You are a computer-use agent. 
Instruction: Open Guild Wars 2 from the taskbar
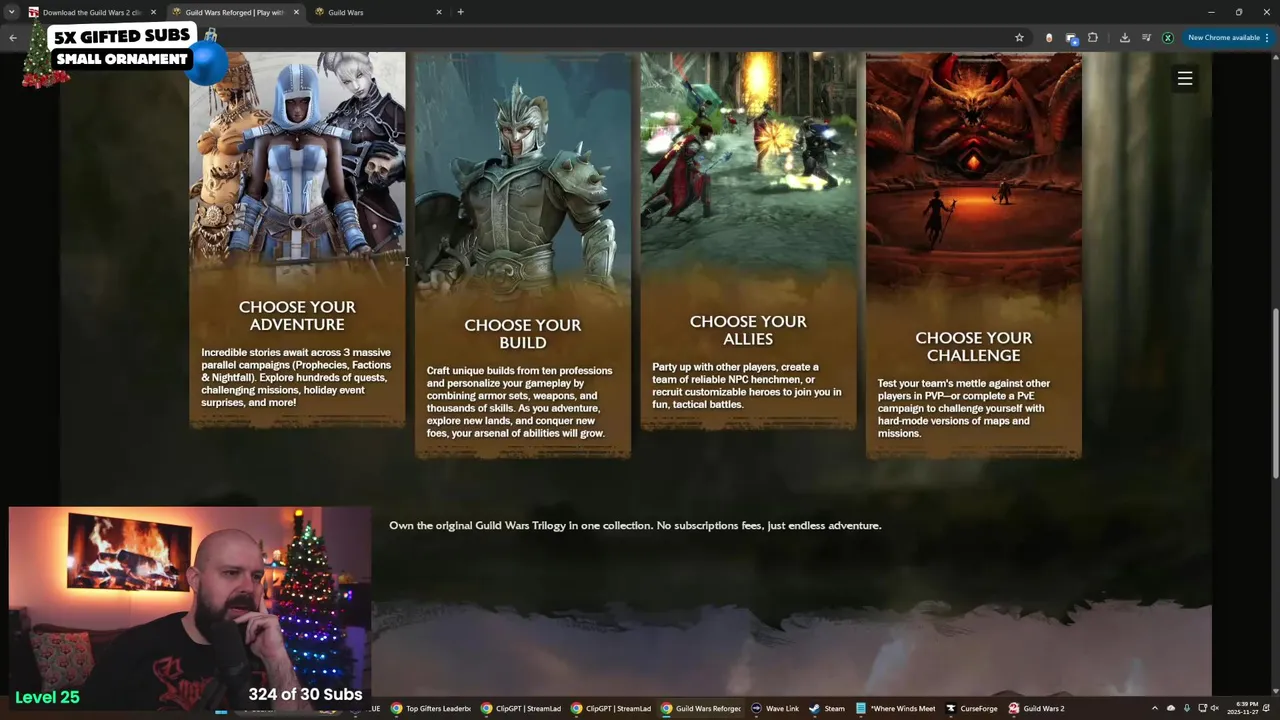[x=1037, y=709]
